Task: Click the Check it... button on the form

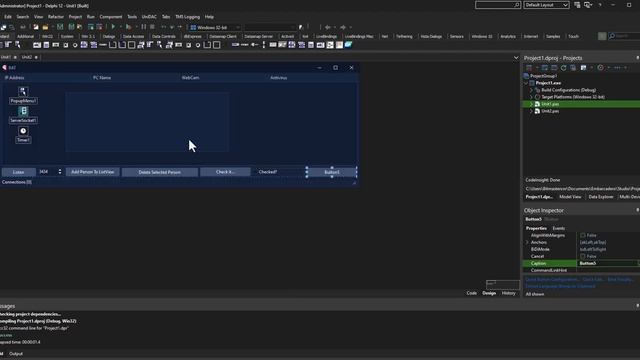Action: pos(225,172)
